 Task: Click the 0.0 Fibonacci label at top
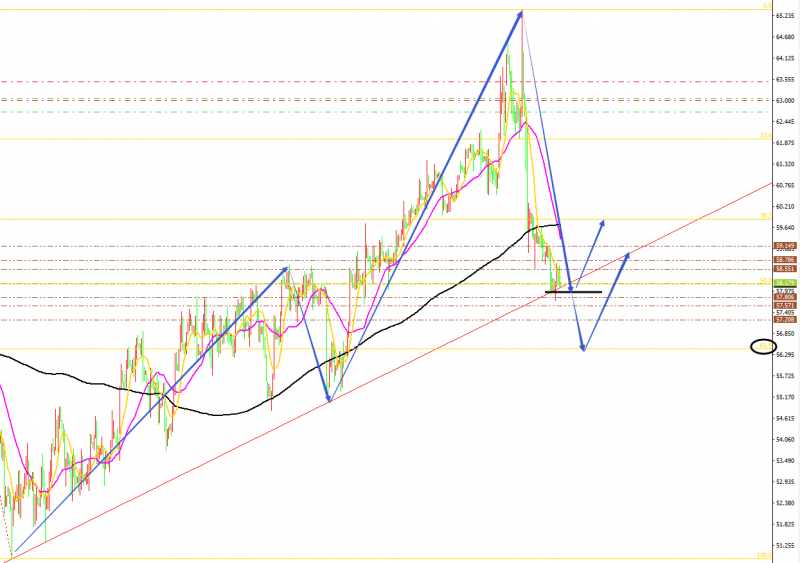tap(767, 6)
